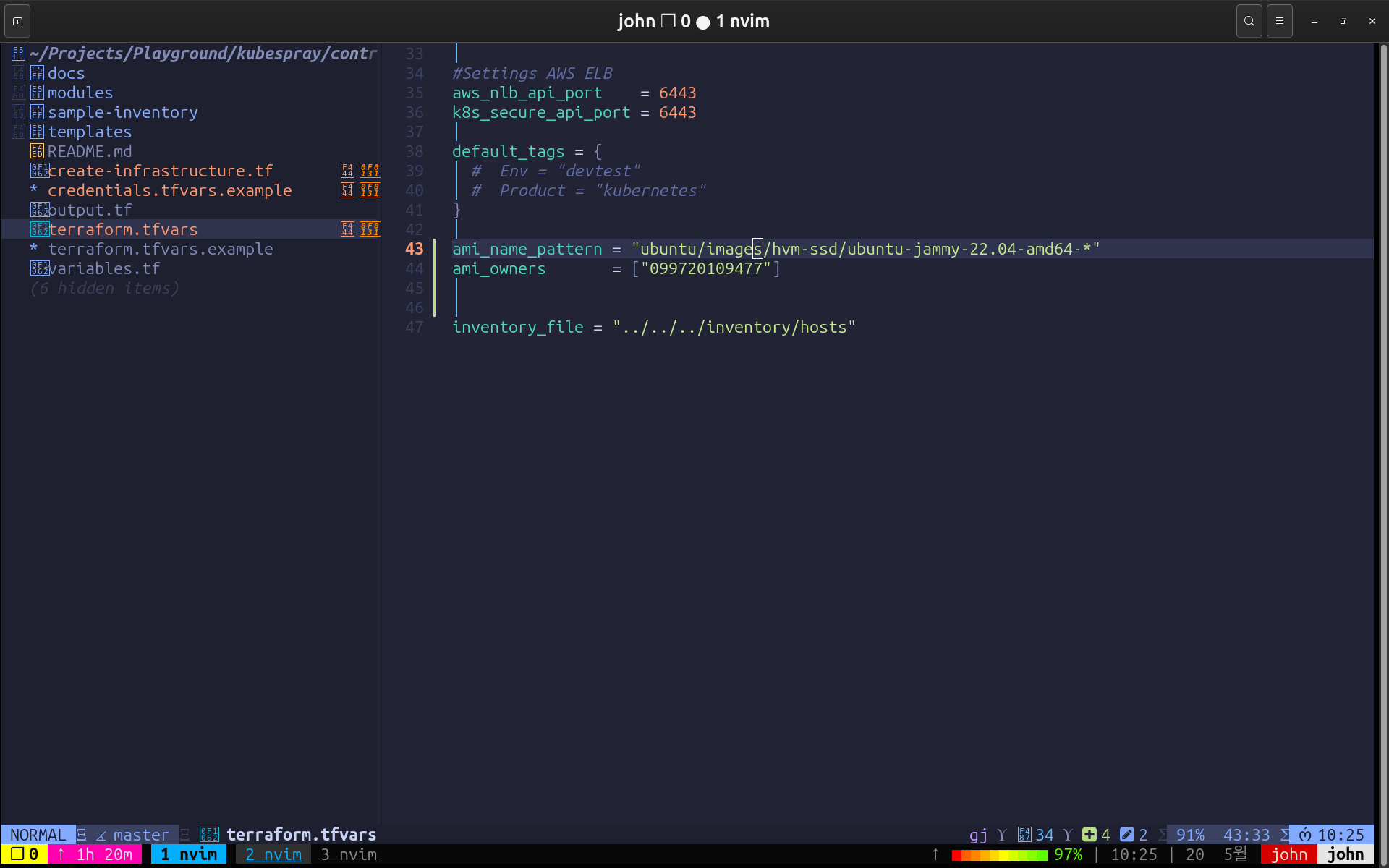Open the terminal search icon in title bar
Image resolution: width=1389 pixels, height=868 pixels.
(x=1249, y=21)
